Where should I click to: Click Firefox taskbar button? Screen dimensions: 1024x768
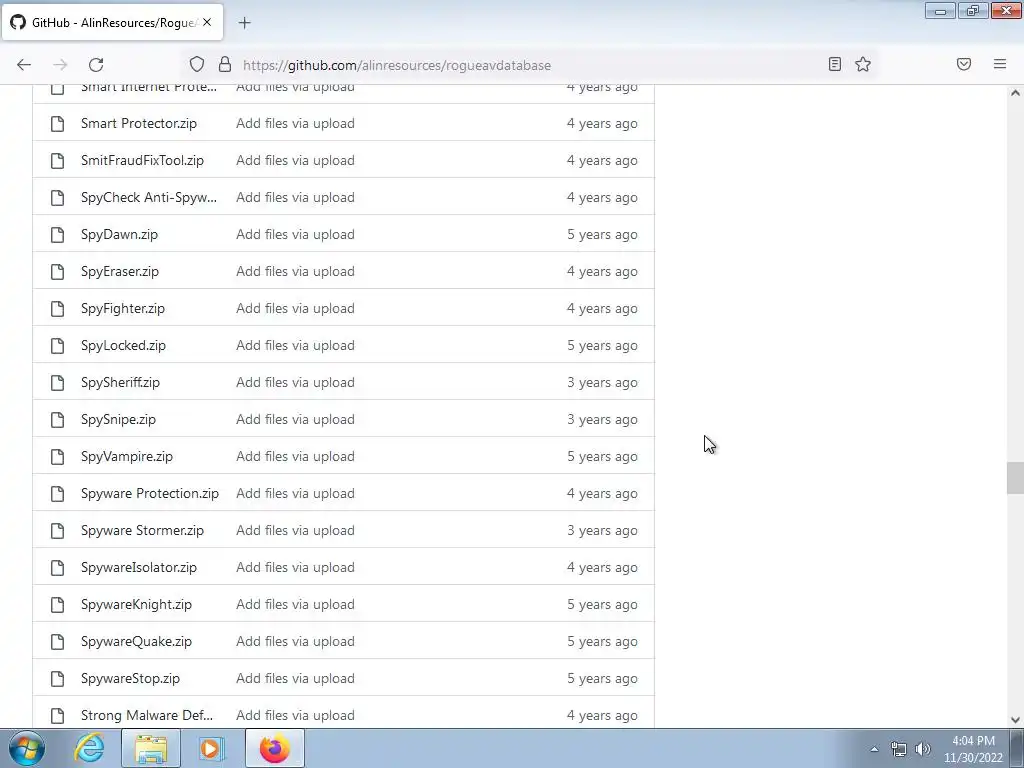(x=275, y=748)
